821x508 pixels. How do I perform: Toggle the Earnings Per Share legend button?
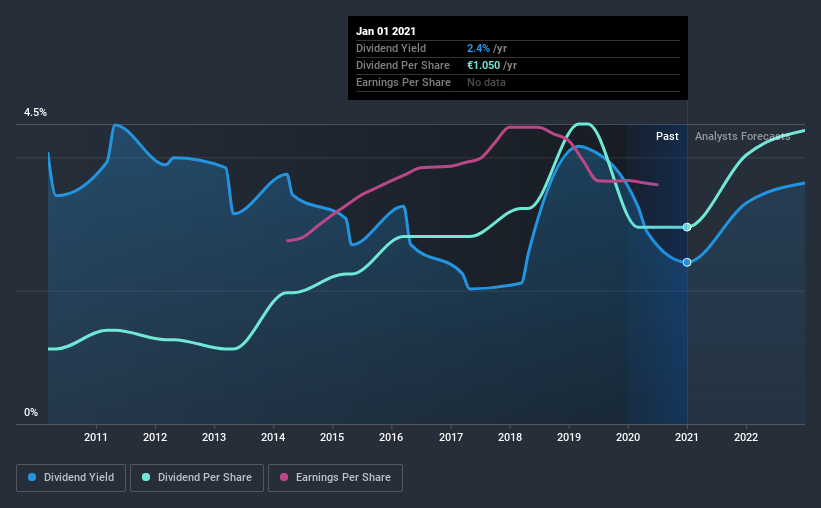point(335,478)
